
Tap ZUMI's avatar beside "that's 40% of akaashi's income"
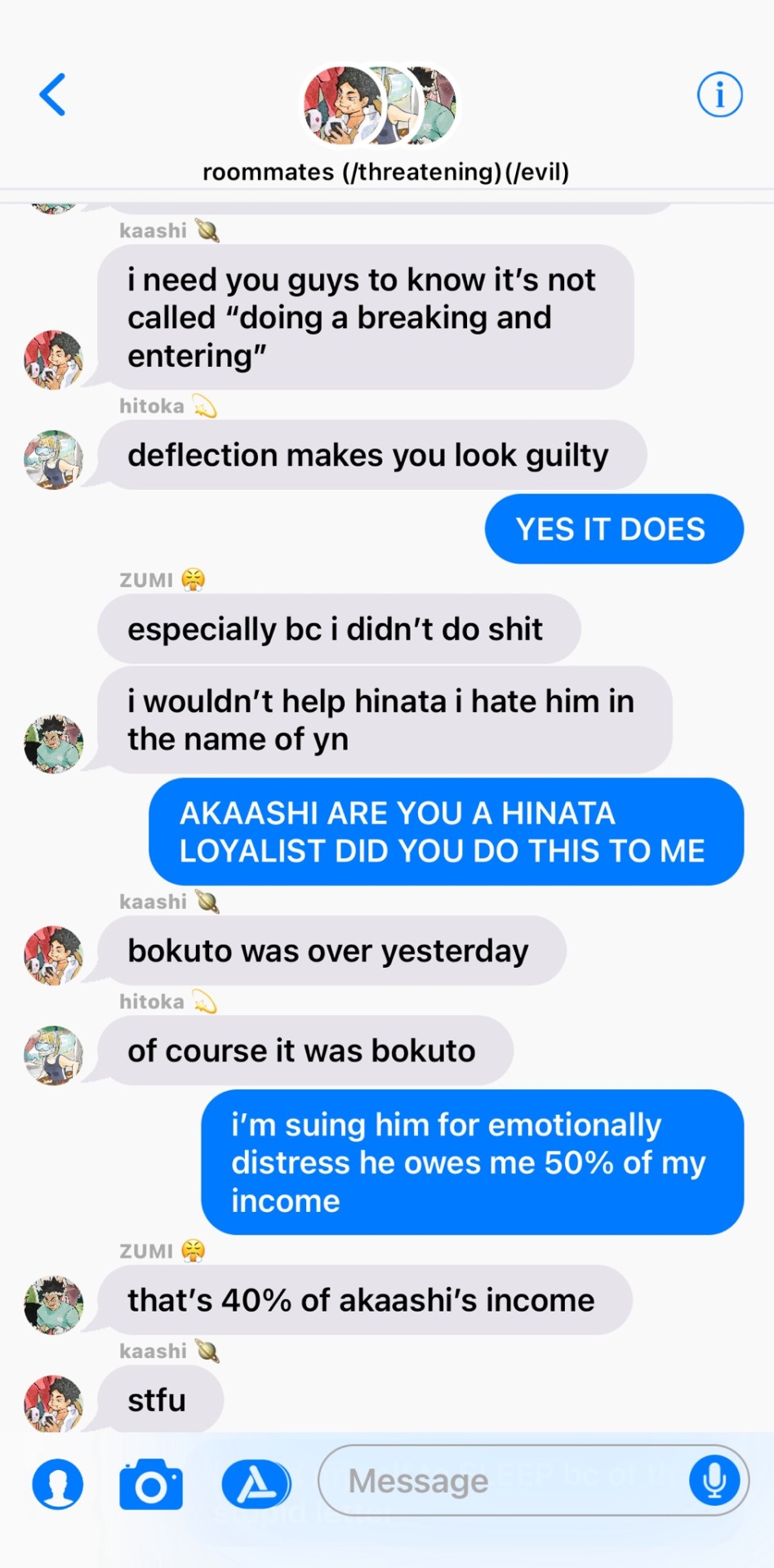point(54,1305)
